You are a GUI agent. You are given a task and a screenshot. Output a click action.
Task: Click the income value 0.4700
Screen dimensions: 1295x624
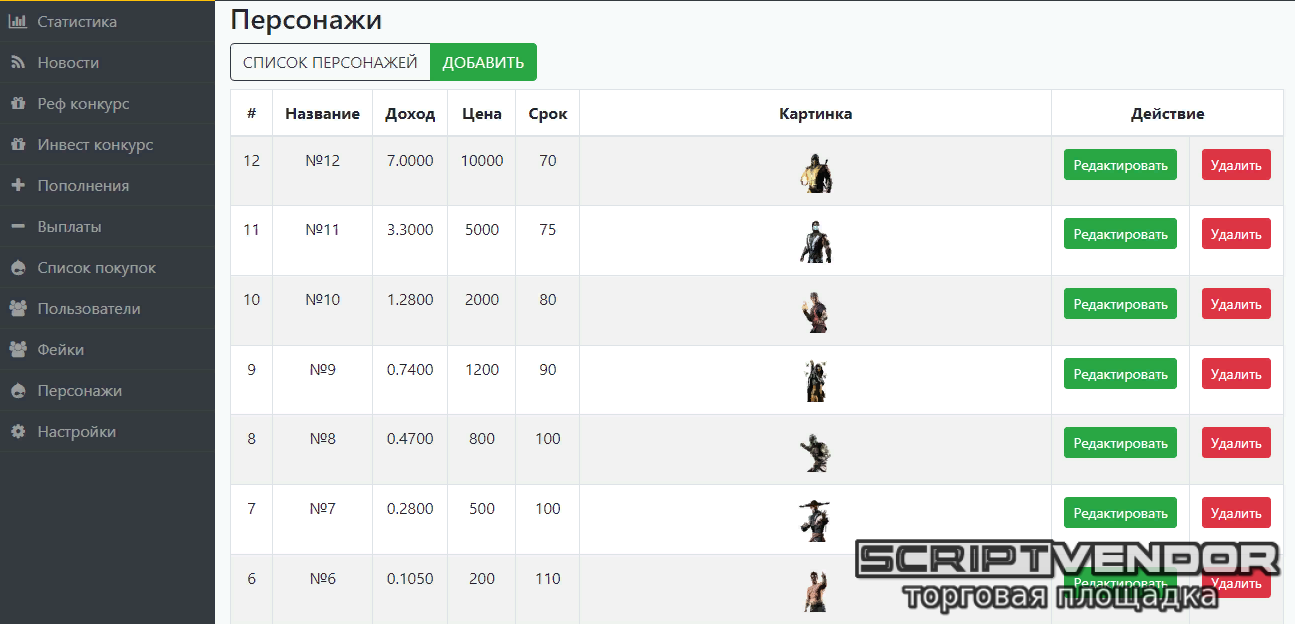(410, 438)
